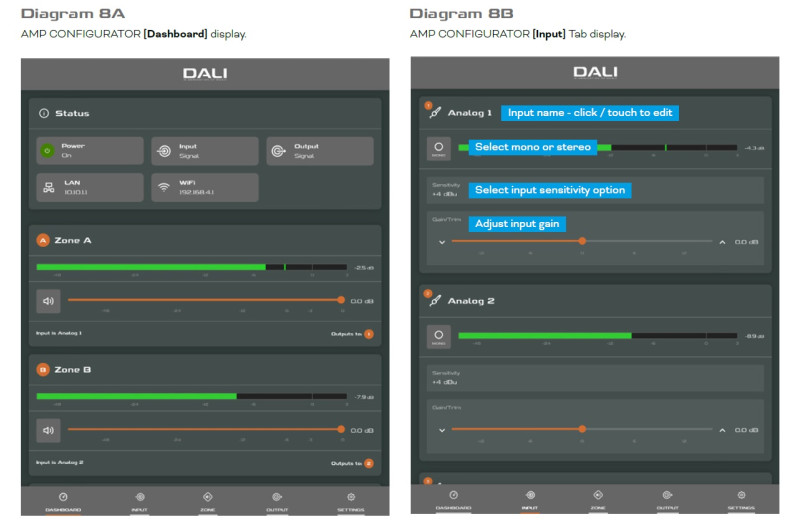Open the Input Signal status tile
This screenshot has height=522, width=805.
pyautogui.click(x=205, y=151)
